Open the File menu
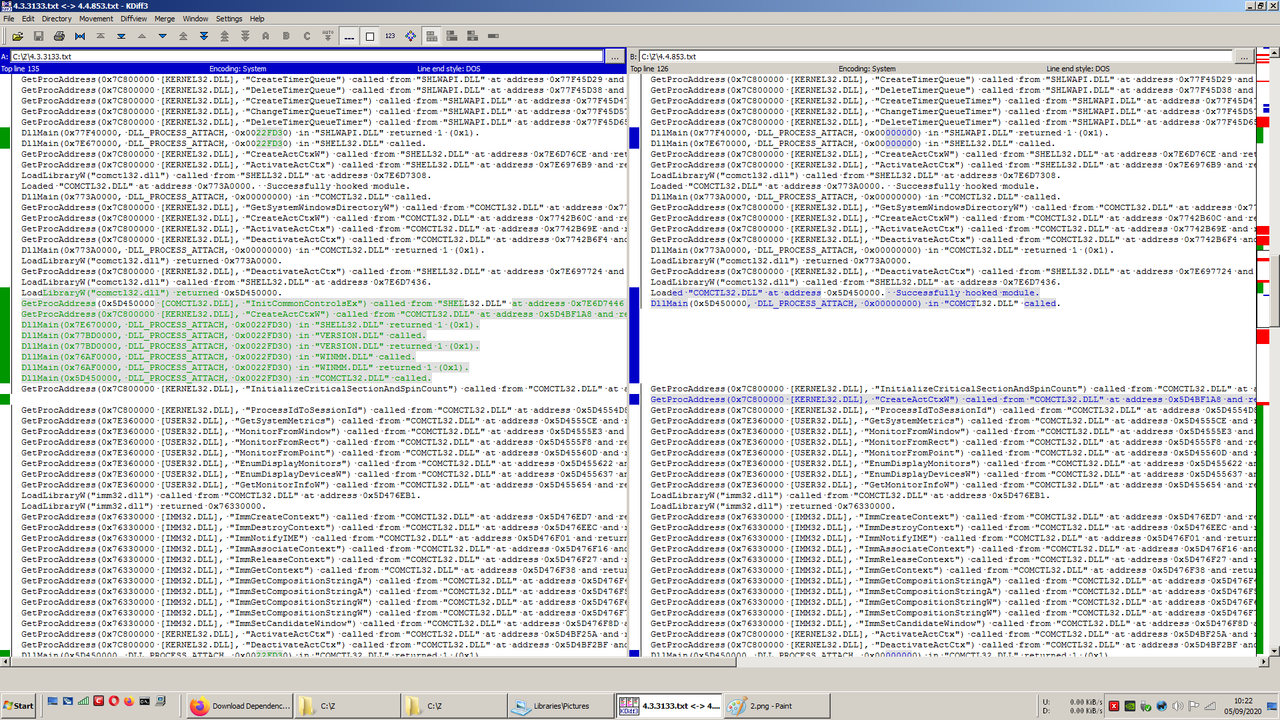Image resolution: width=1280 pixels, height=720 pixels. tap(9, 18)
